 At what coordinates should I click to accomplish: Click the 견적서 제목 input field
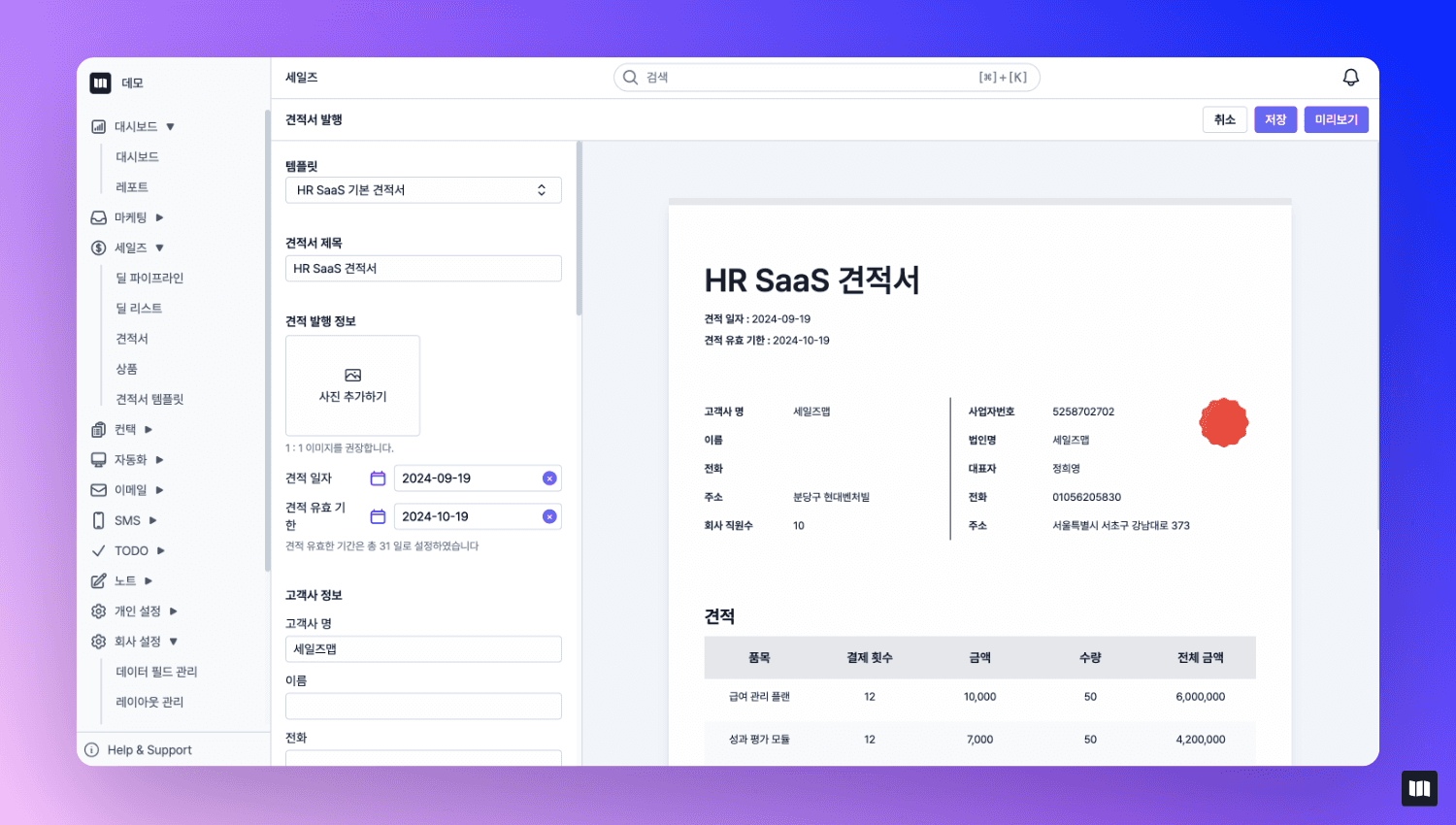point(423,269)
